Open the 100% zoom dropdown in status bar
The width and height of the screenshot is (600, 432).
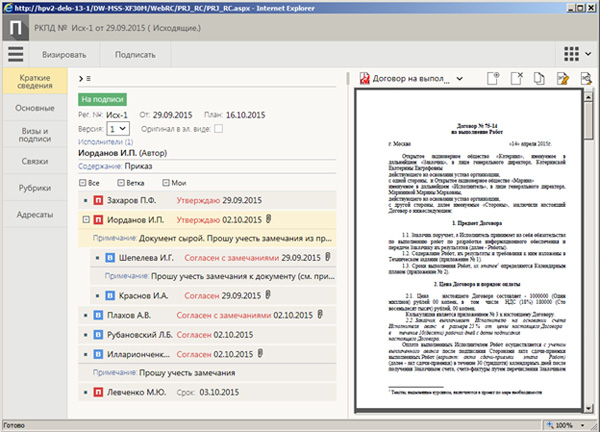[583, 425]
